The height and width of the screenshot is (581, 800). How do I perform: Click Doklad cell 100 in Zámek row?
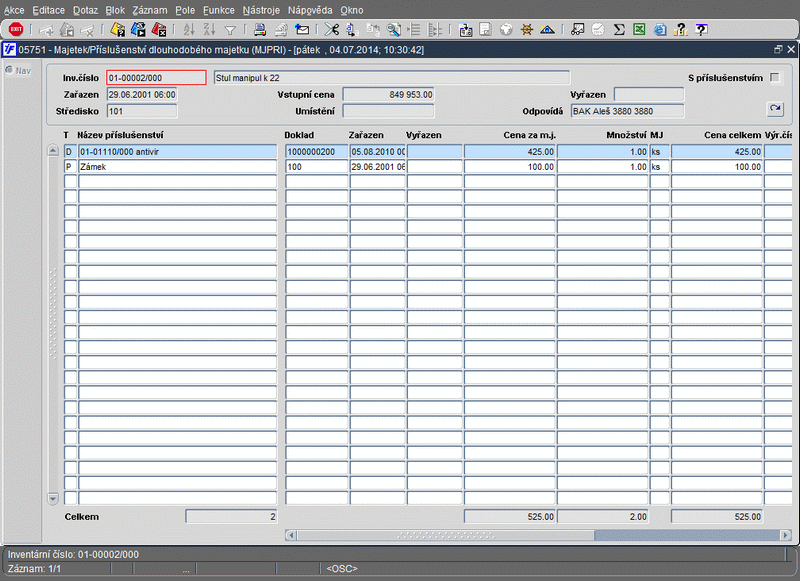pos(316,166)
